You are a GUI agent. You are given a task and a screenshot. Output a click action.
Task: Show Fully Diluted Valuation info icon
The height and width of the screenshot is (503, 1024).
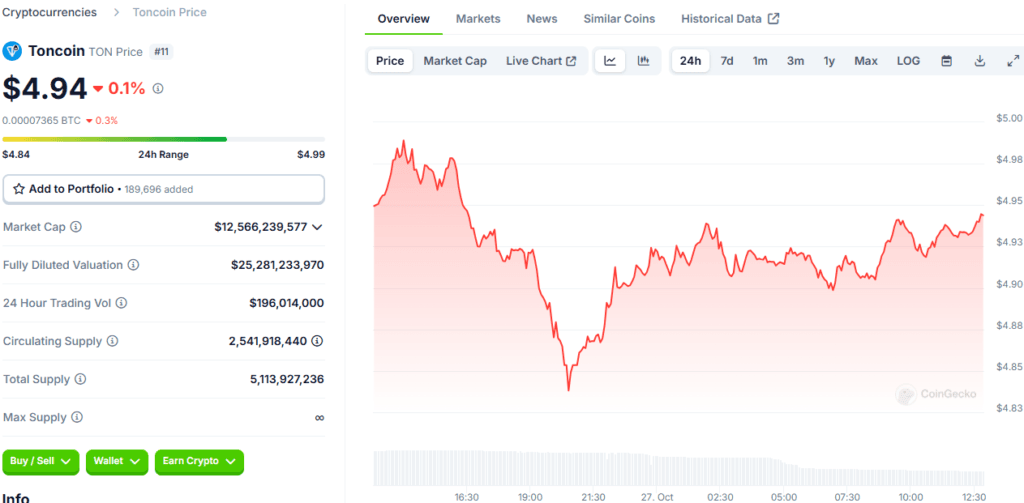tap(134, 265)
